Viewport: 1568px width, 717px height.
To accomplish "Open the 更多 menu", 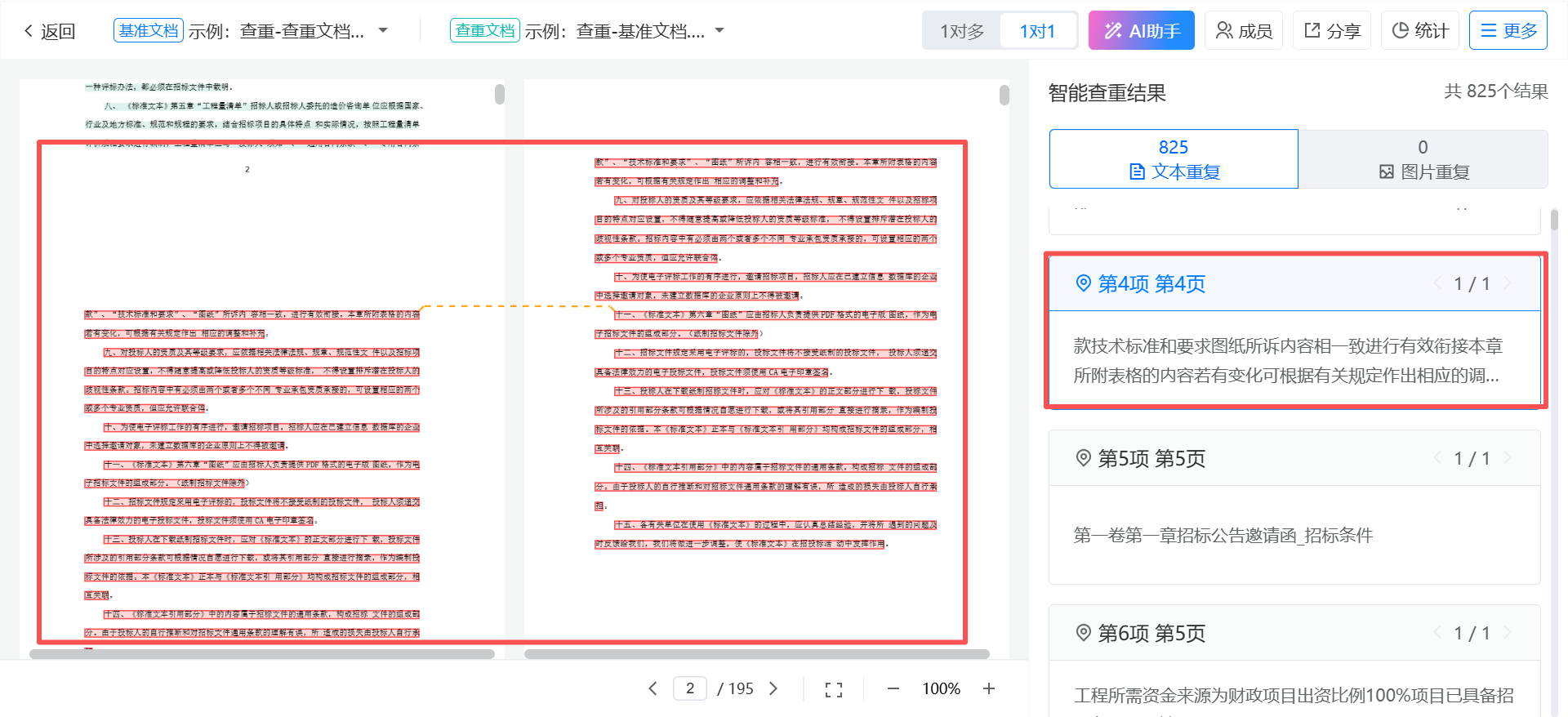I will (x=1508, y=30).
